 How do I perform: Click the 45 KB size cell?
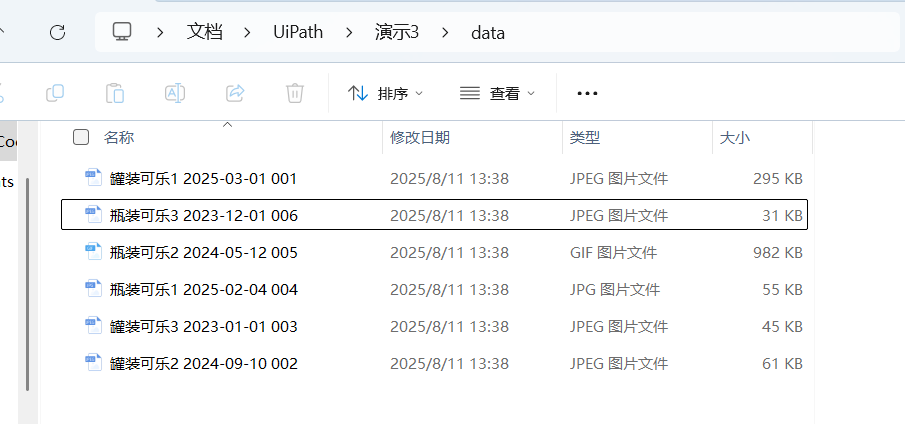point(782,327)
